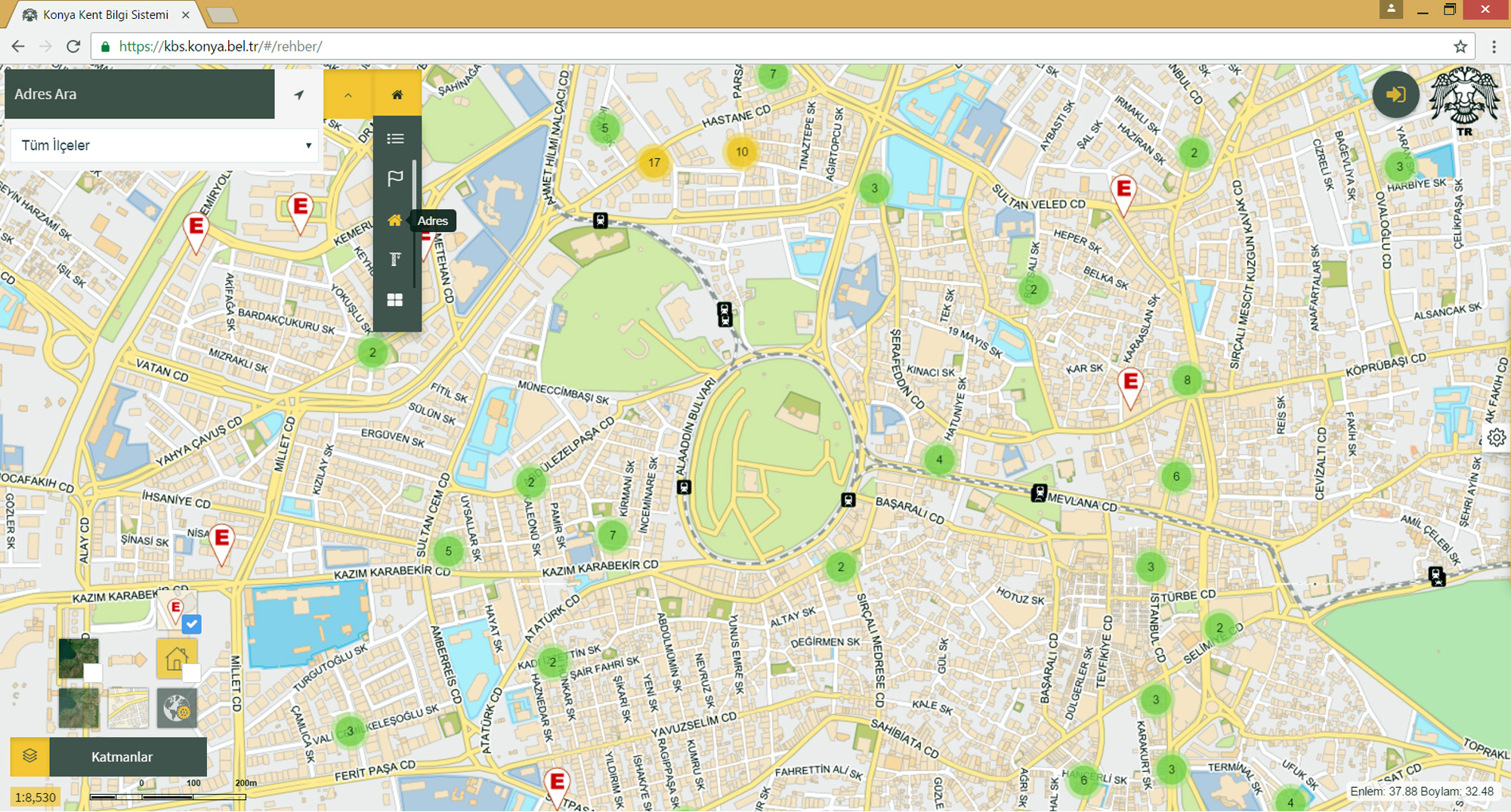Click the cluster marker labeled 17
This screenshot has width=1511, height=812.
click(654, 162)
